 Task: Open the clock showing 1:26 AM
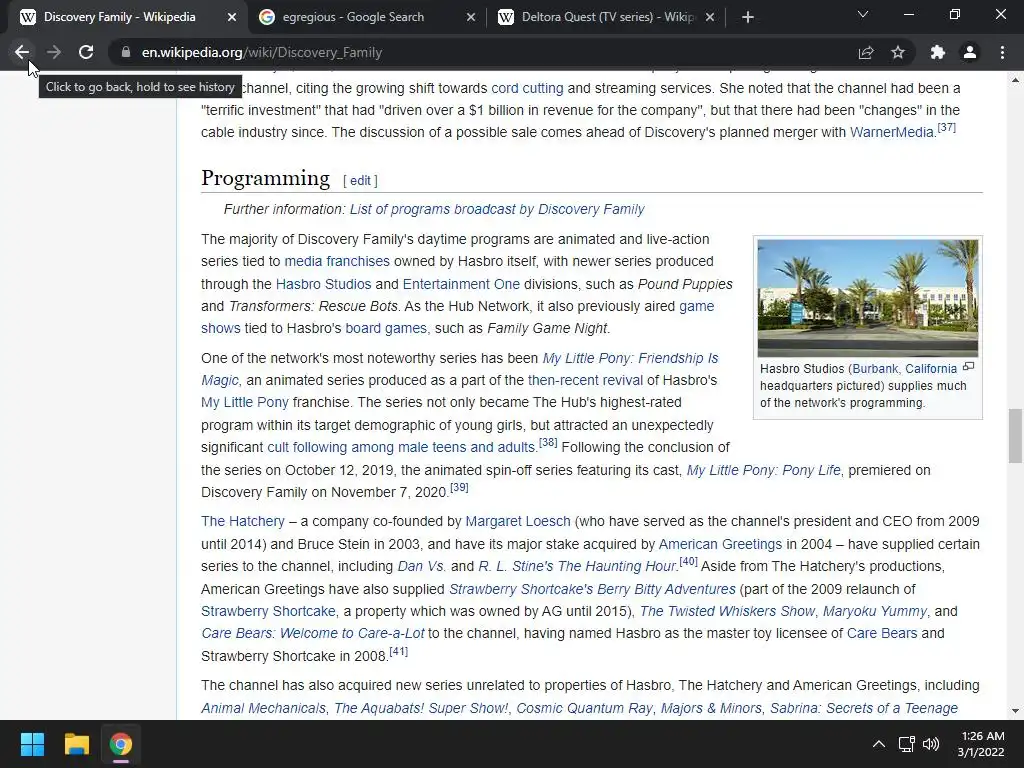pyautogui.click(x=981, y=744)
